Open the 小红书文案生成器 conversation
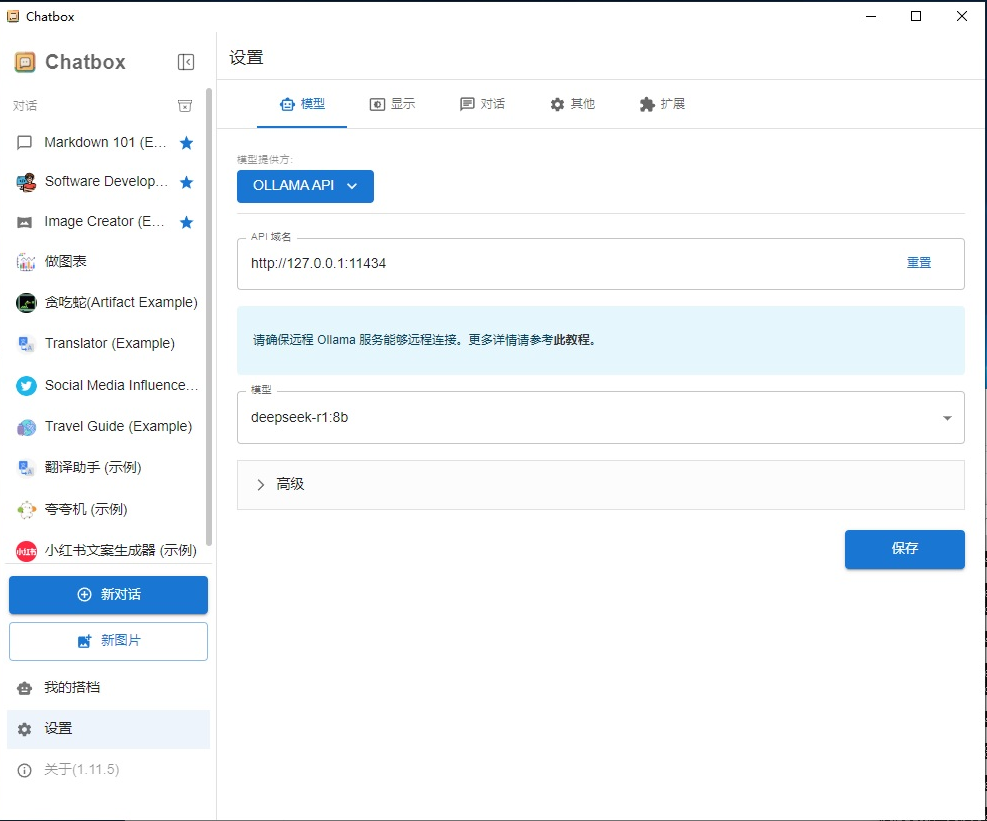Image resolution: width=987 pixels, height=821 pixels. pos(120,551)
